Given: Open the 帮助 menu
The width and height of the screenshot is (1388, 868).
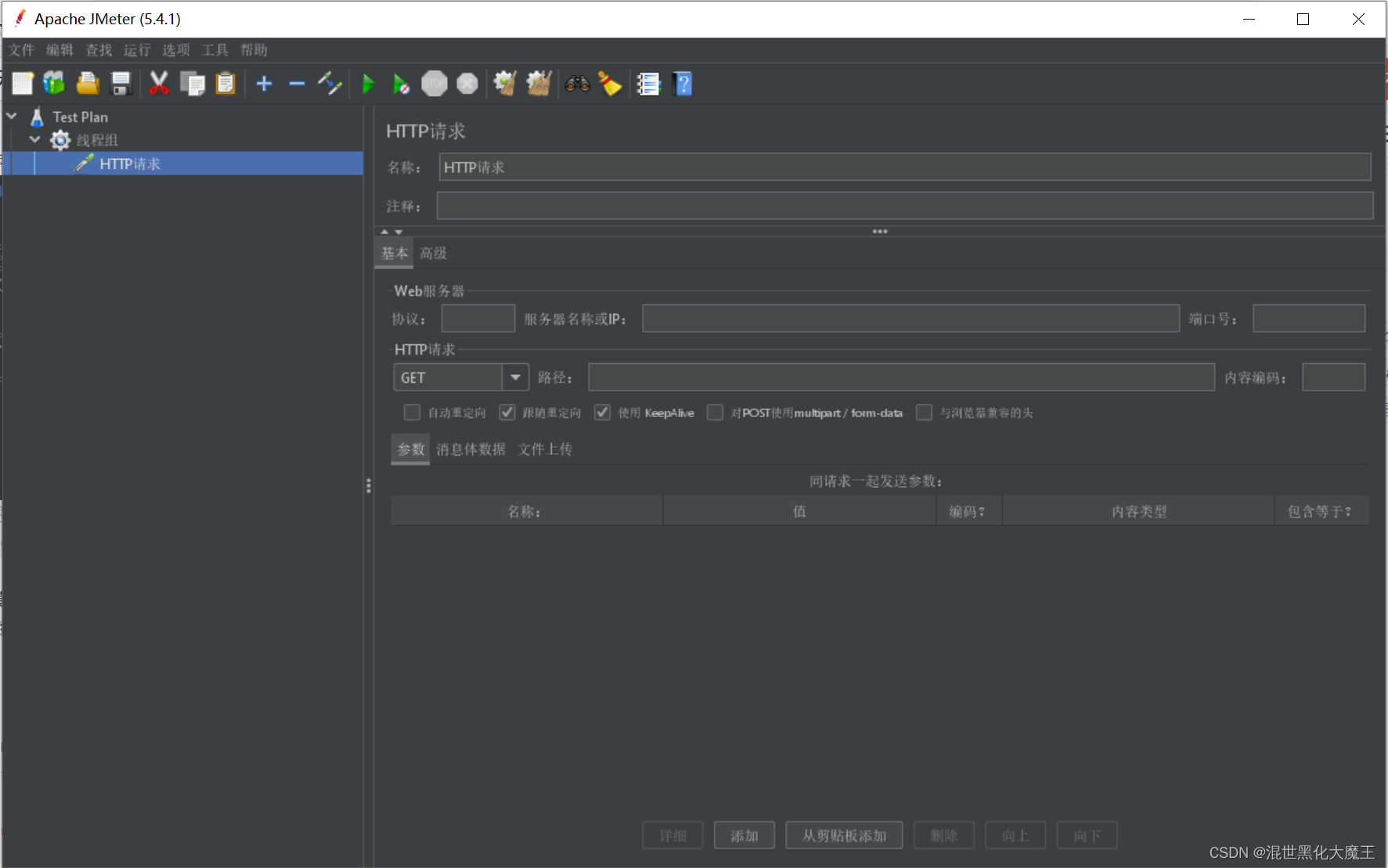Looking at the screenshot, I should 254,50.
